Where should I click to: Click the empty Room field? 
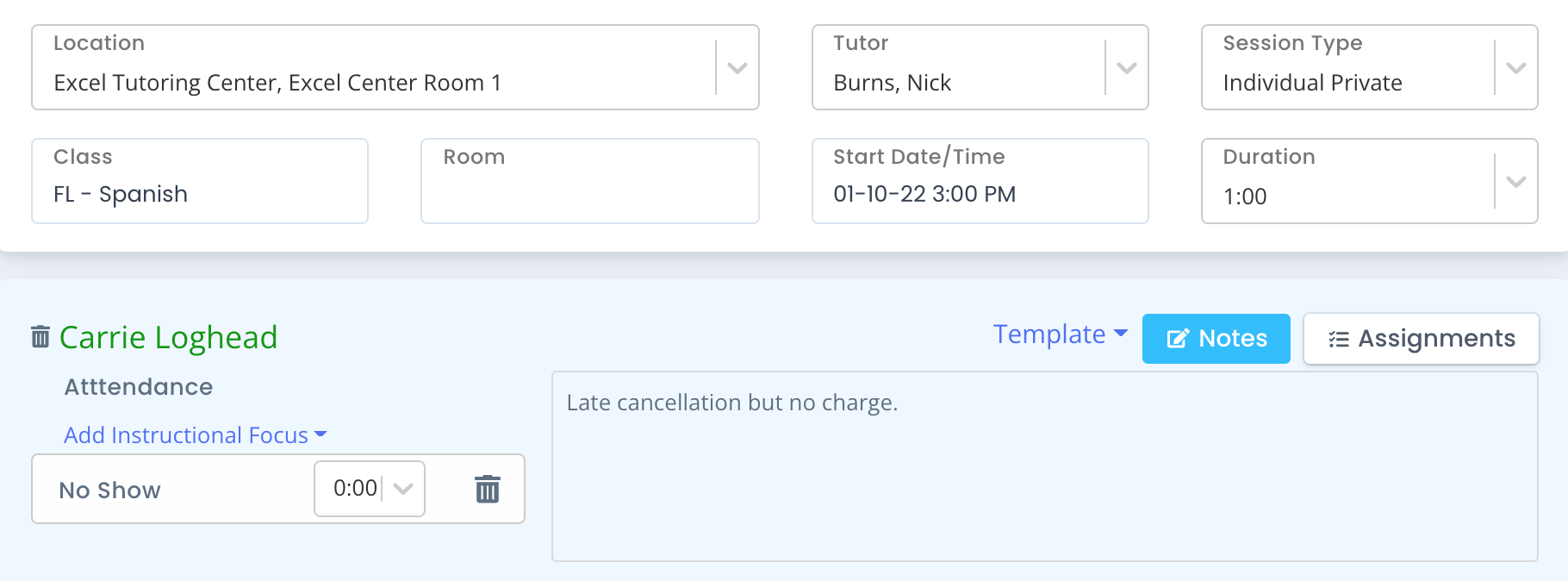[x=590, y=181]
